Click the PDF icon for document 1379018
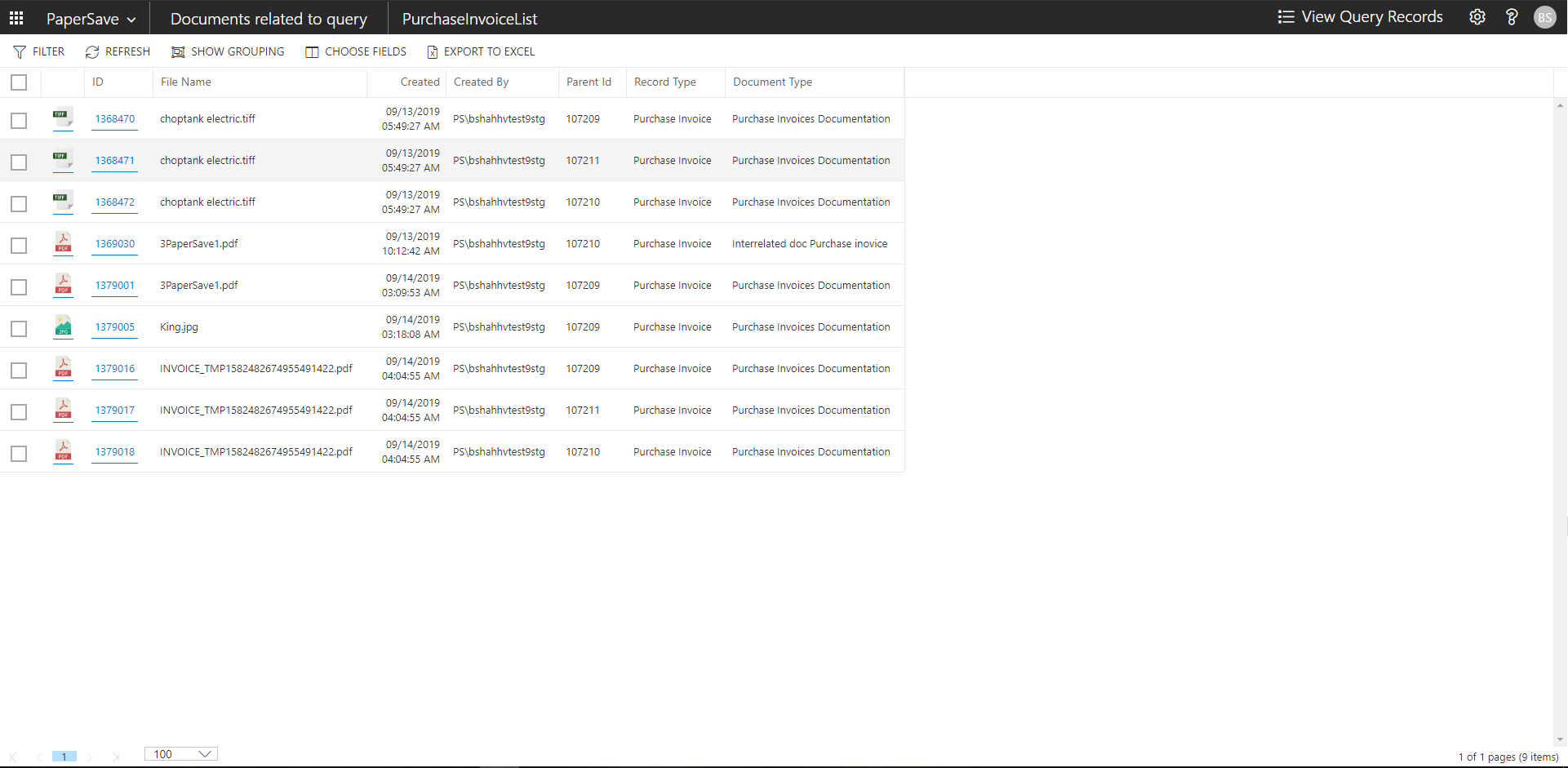1568x768 pixels. pyautogui.click(x=63, y=451)
